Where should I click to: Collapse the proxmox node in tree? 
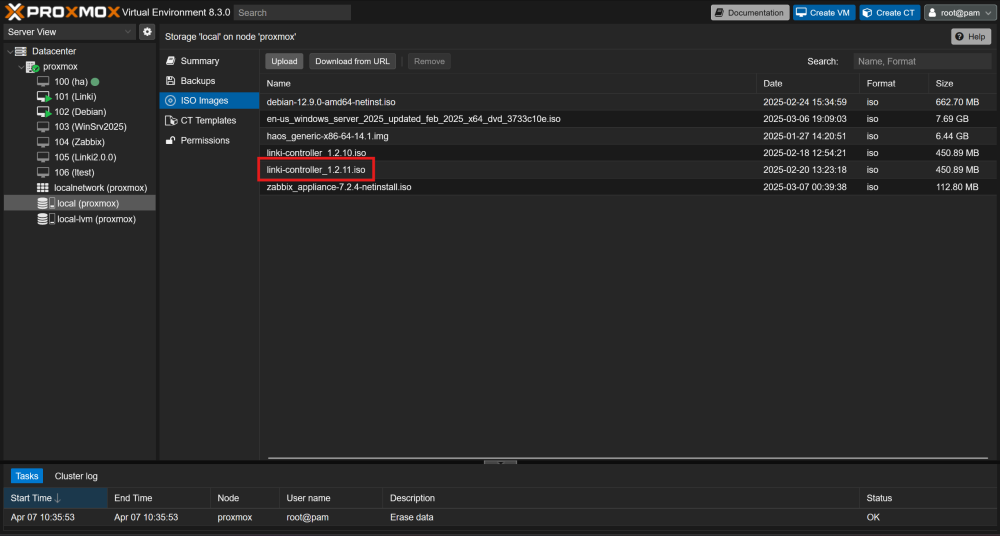click(x=21, y=66)
